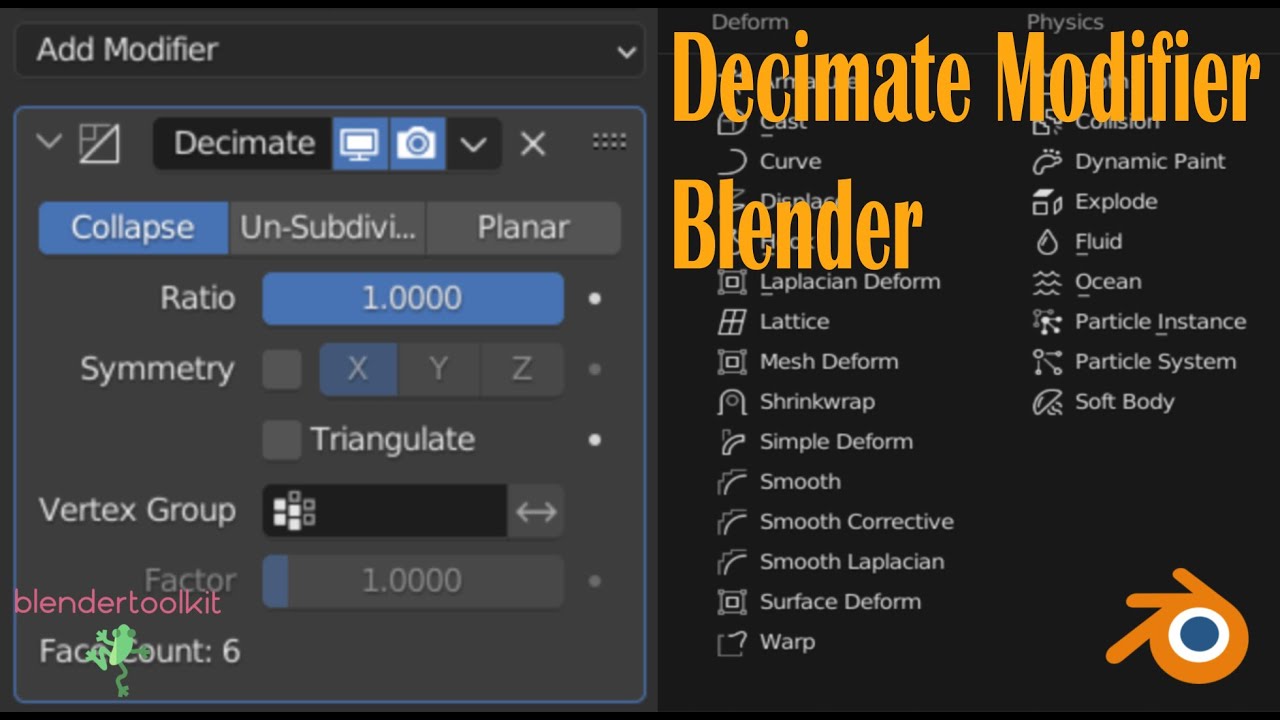Collapse the Decimate modifier panel chevron

point(49,142)
